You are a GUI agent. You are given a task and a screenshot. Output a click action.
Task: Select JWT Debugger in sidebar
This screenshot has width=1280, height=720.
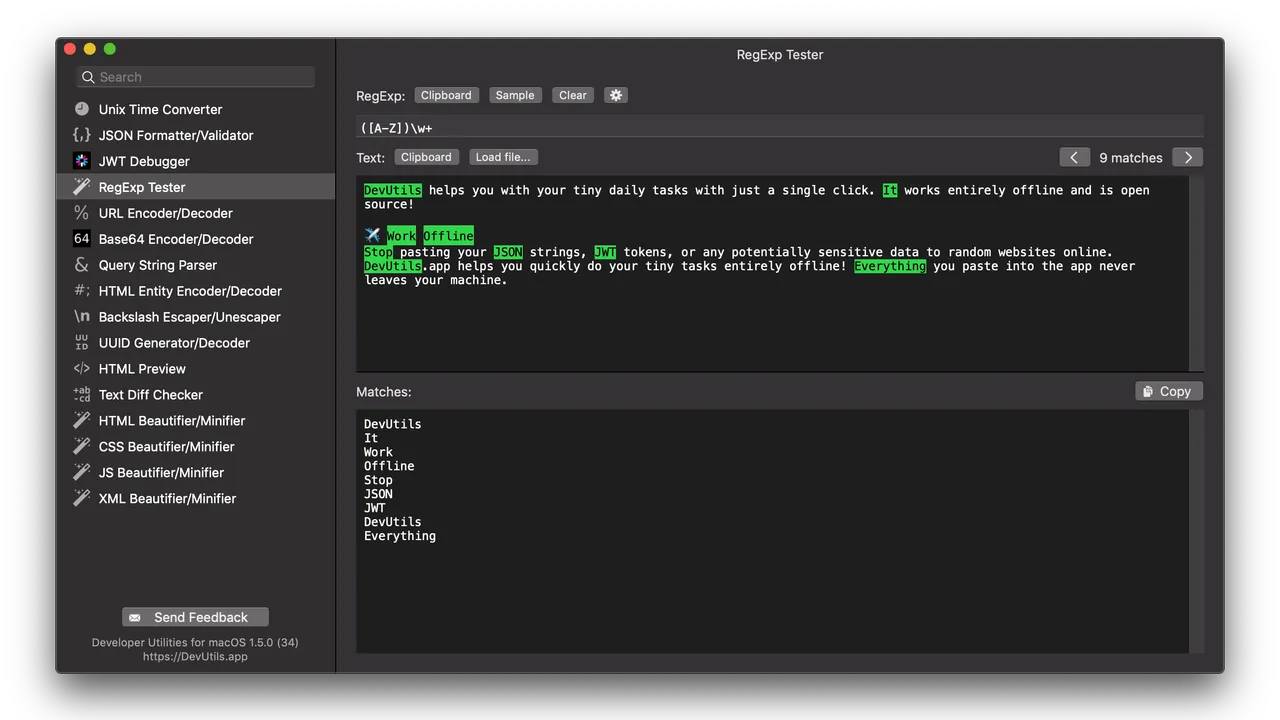tap(195, 161)
